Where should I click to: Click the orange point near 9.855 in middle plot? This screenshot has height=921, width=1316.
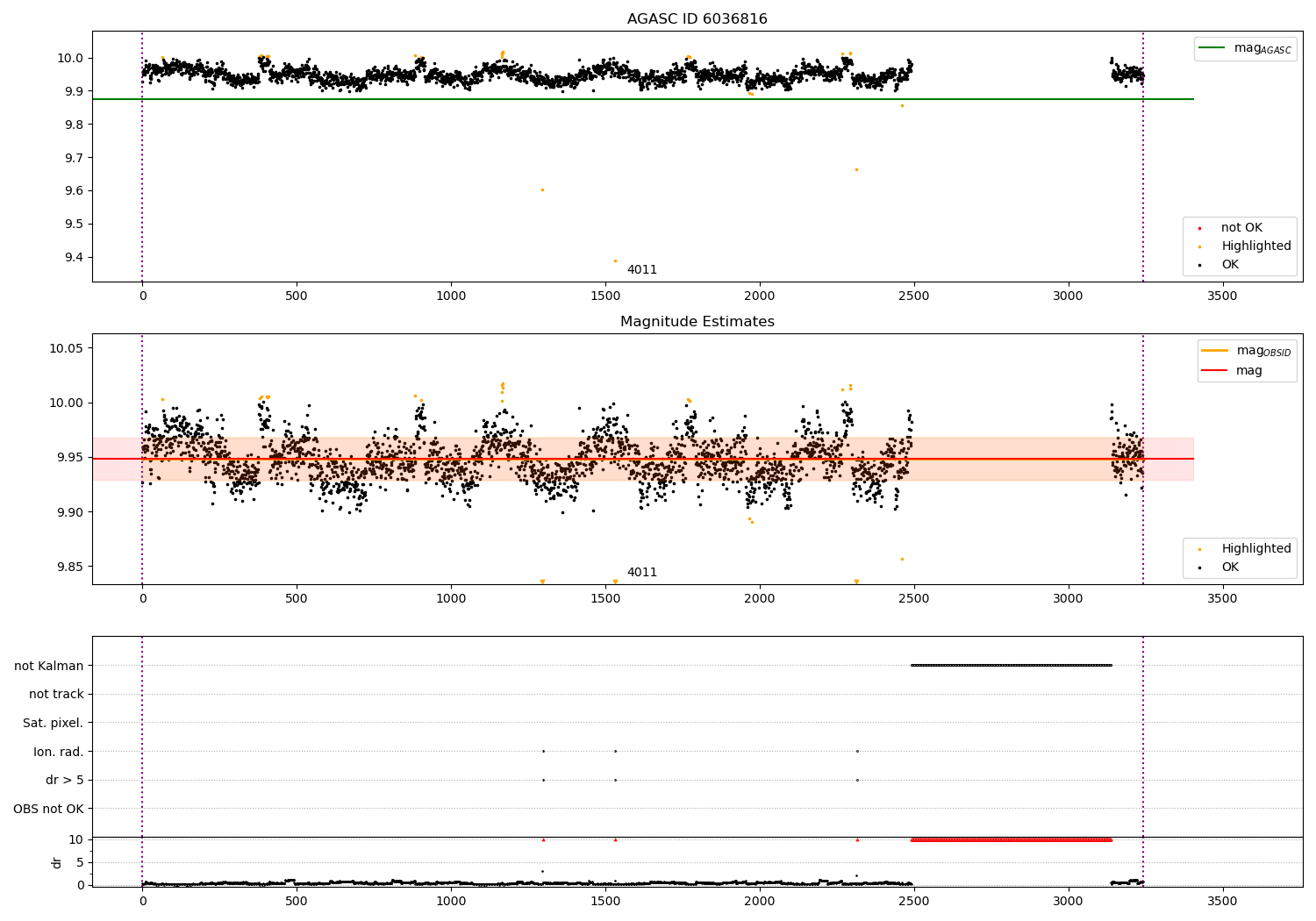tap(902, 559)
